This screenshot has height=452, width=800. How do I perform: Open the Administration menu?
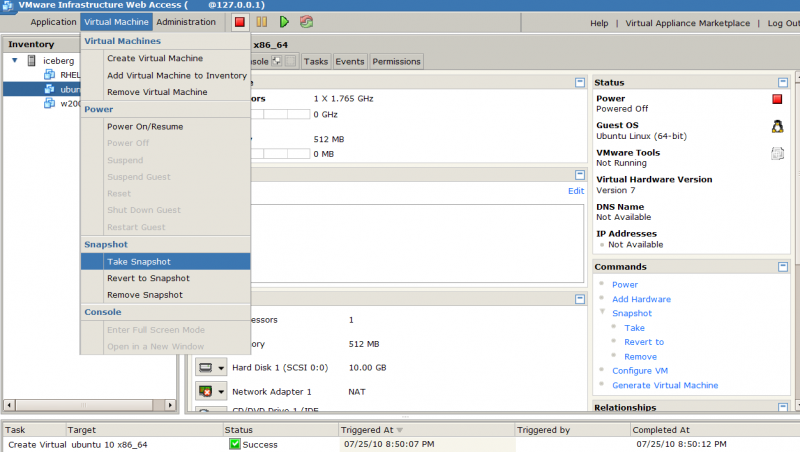(x=186, y=22)
